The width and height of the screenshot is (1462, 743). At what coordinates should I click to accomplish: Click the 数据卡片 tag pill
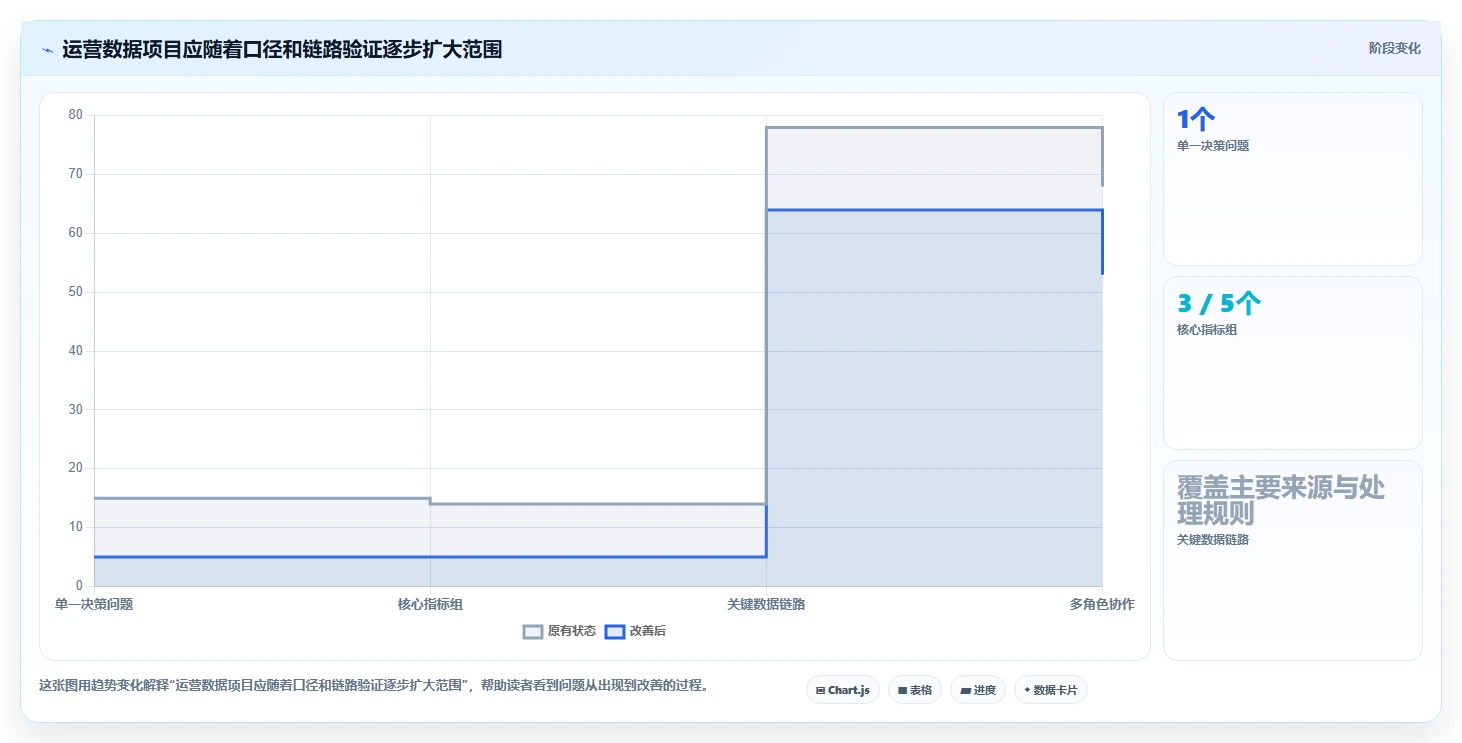[x=1051, y=690]
